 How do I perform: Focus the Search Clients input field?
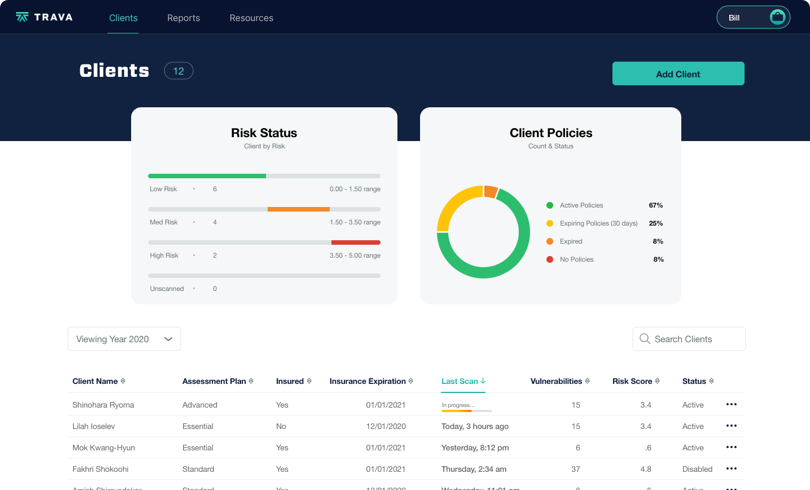point(695,339)
